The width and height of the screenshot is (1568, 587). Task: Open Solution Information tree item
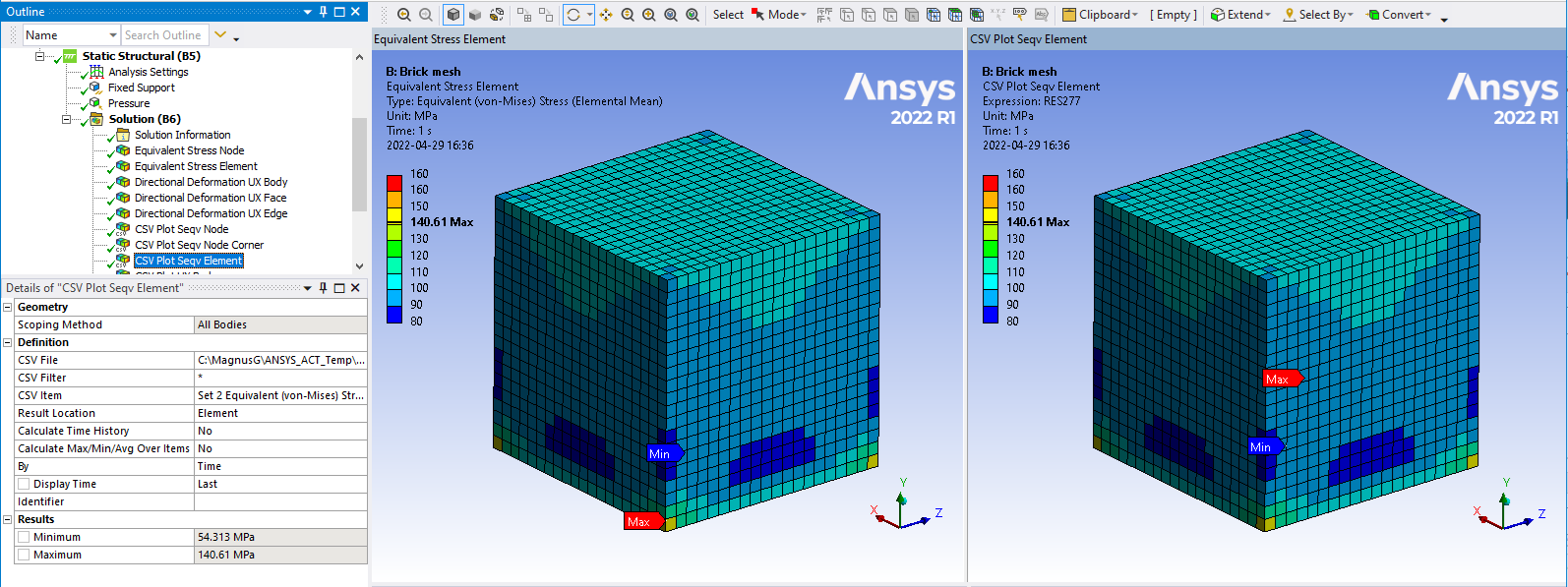click(x=182, y=135)
